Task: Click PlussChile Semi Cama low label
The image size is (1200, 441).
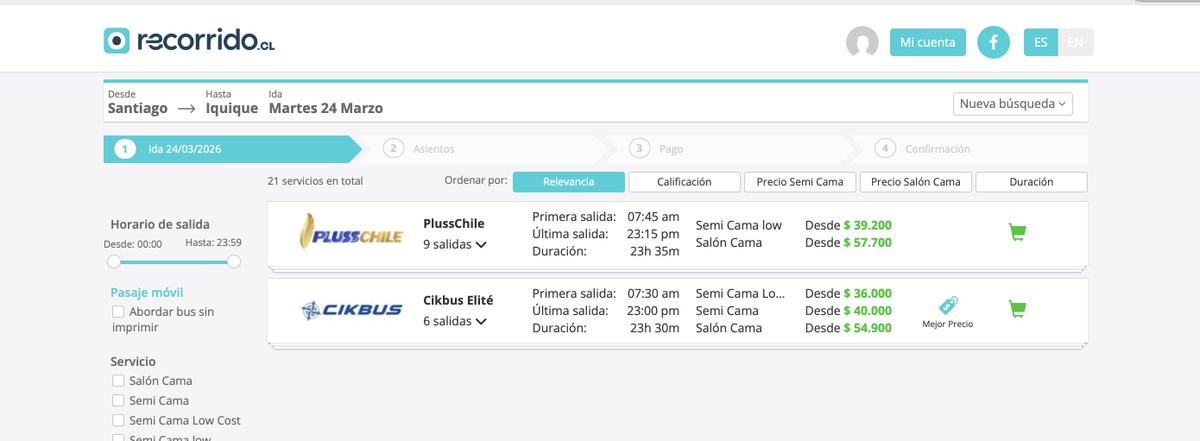Action: (x=739, y=225)
